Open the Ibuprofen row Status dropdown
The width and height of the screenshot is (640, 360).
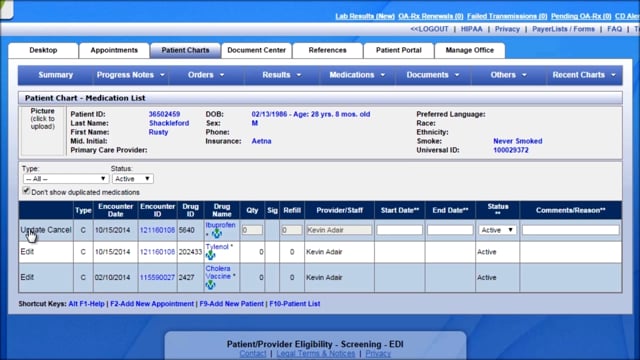coord(497,230)
